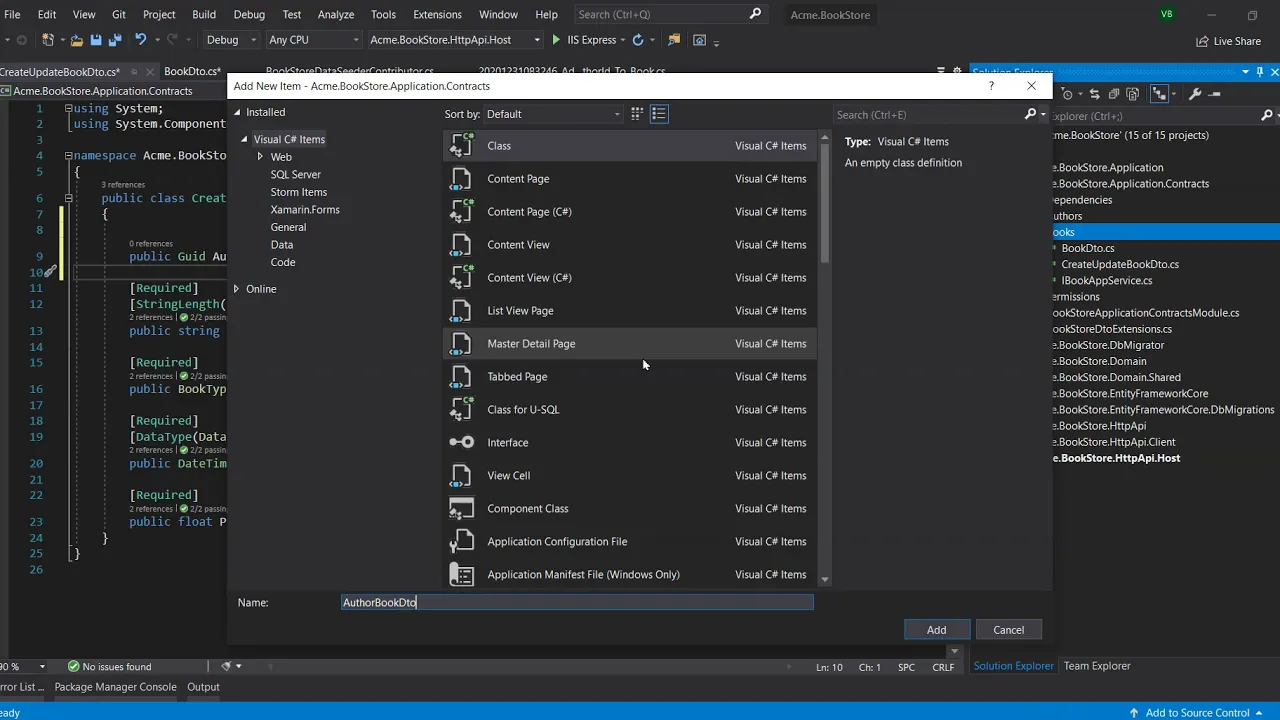
Task: Click the Save All toolbar icon
Action: 115,40
